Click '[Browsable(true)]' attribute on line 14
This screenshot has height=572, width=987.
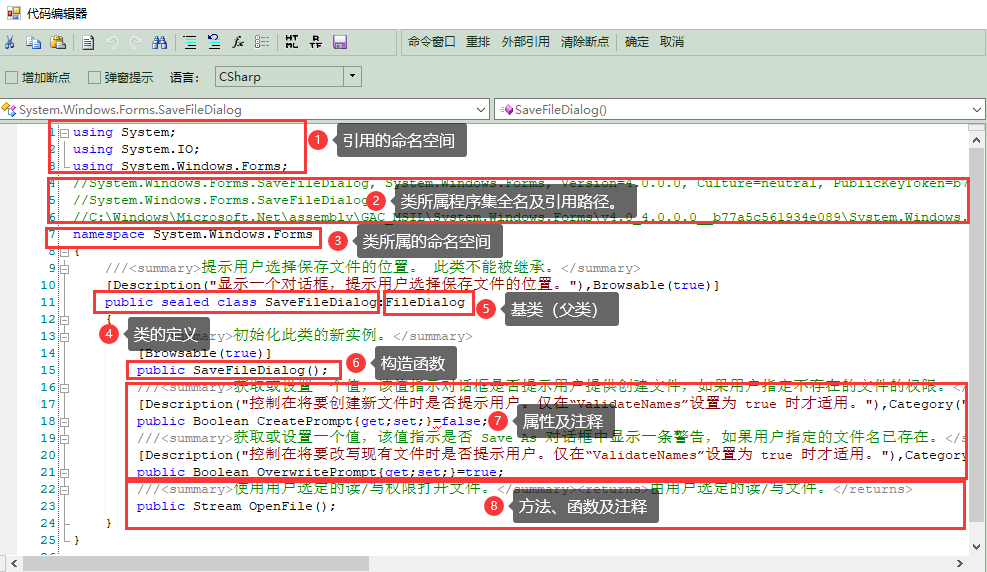[204, 354]
